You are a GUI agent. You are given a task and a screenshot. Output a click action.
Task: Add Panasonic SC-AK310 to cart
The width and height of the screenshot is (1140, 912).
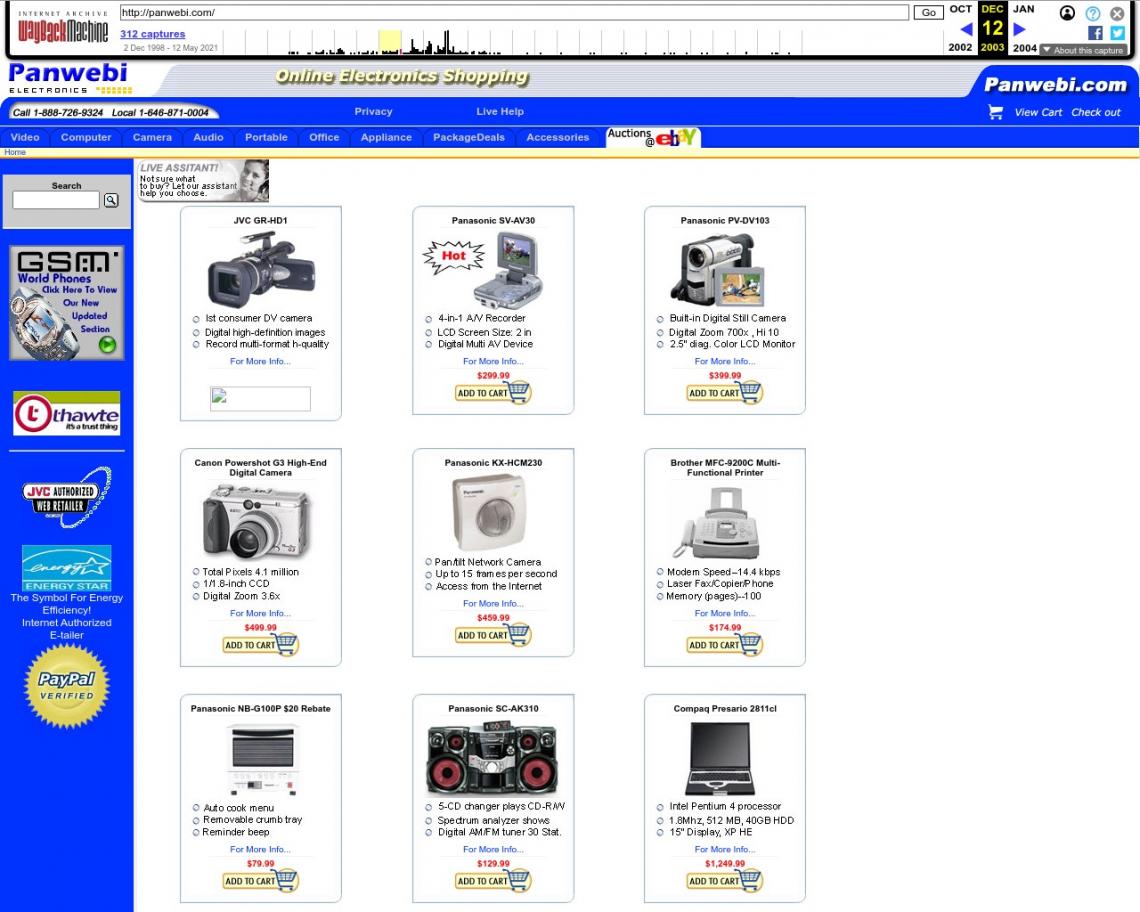(x=494, y=881)
